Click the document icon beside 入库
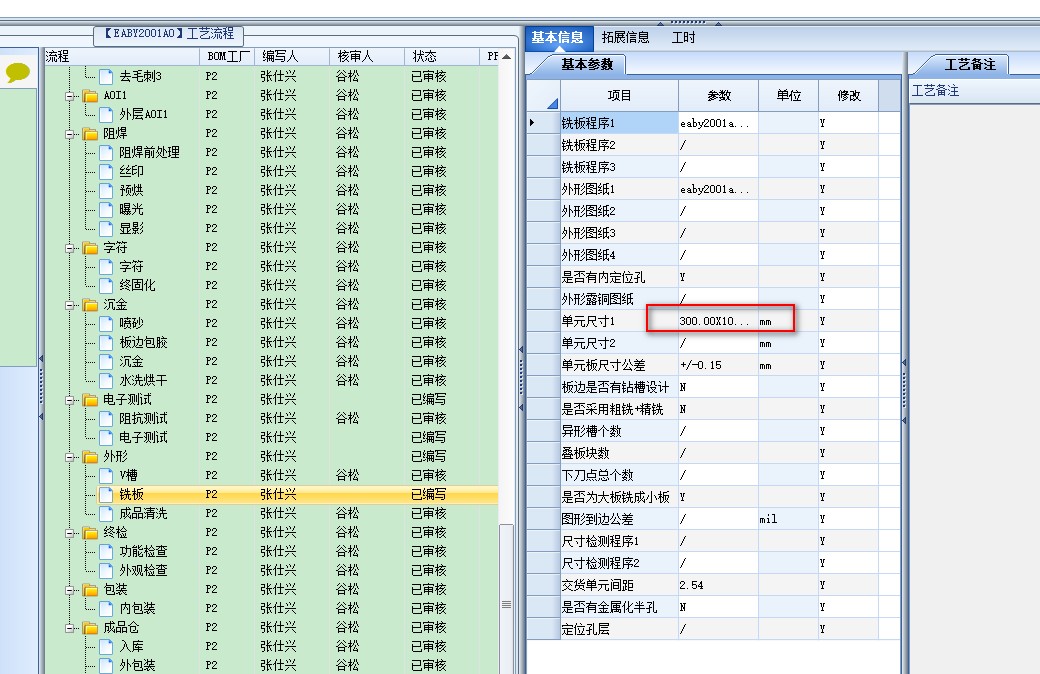1040x674 pixels. pyautogui.click(x=106, y=647)
